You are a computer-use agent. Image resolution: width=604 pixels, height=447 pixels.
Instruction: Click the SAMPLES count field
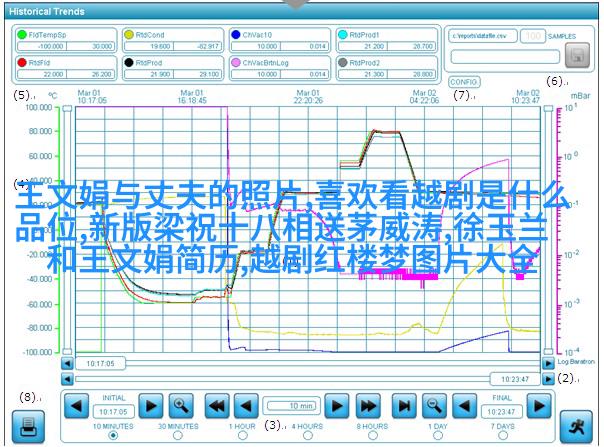pyautogui.click(x=533, y=36)
